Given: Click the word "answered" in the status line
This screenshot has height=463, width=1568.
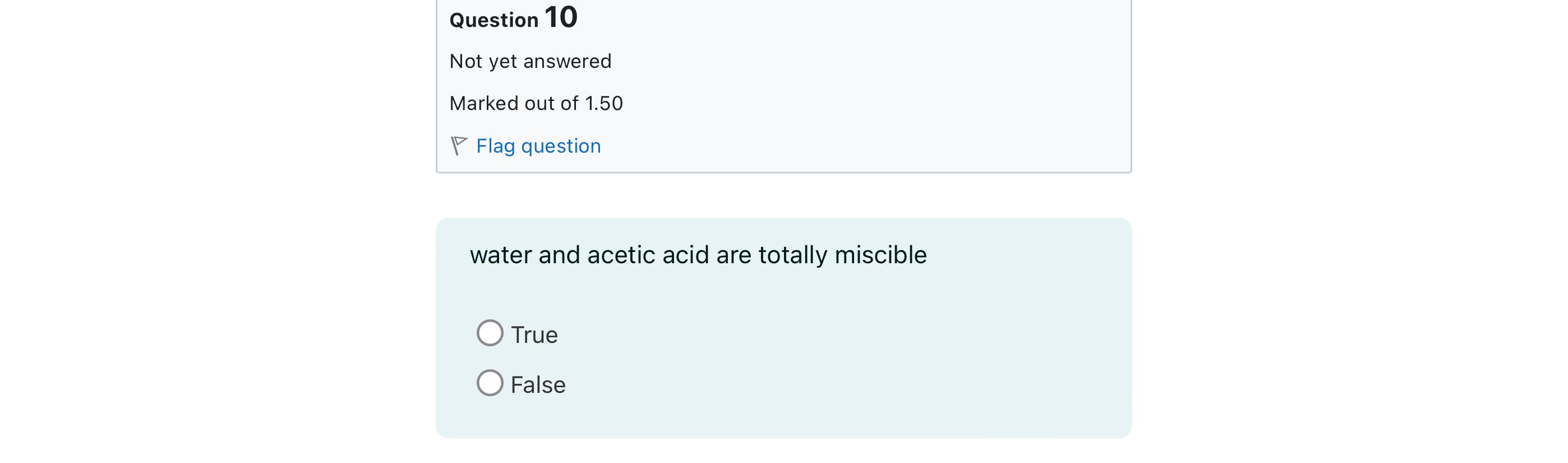Looking at the screenshot, I should click(x=567, y=62).
